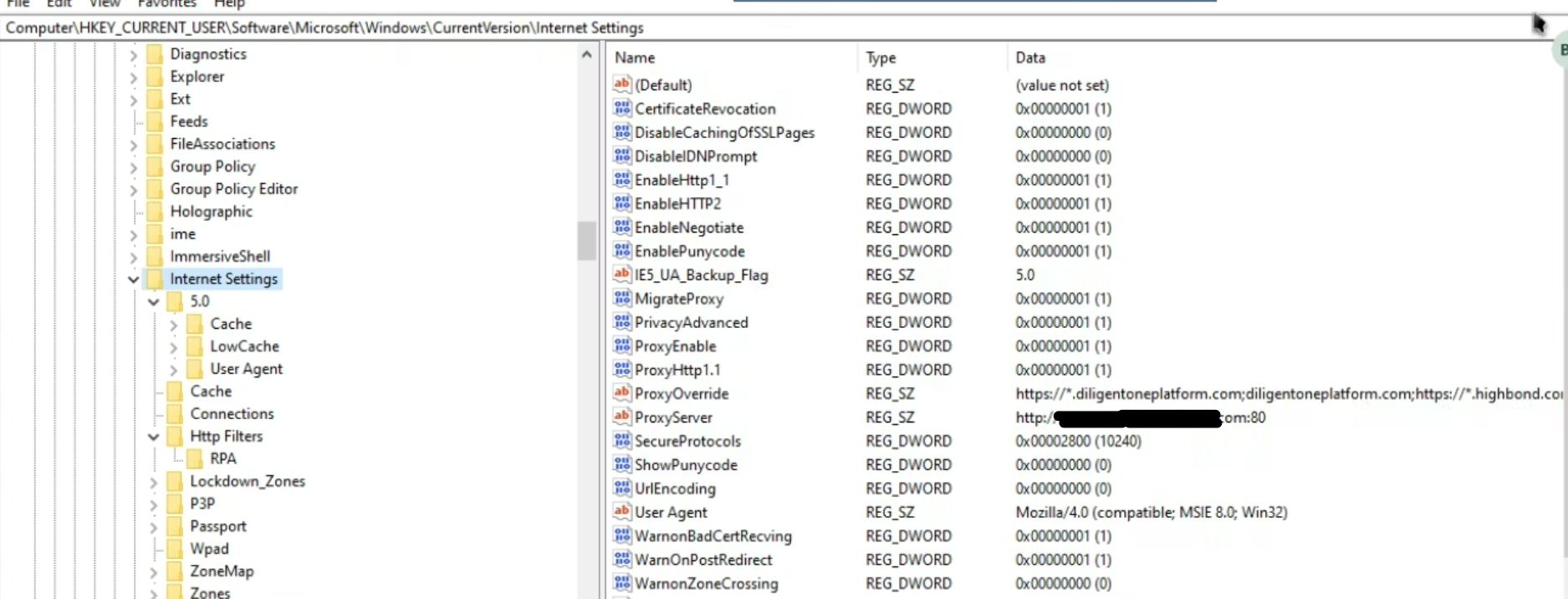The height and width of the screenshot is (599, 1568).
Task: Expand the User Agent subkey under 5.0
Action: point(174,370)
